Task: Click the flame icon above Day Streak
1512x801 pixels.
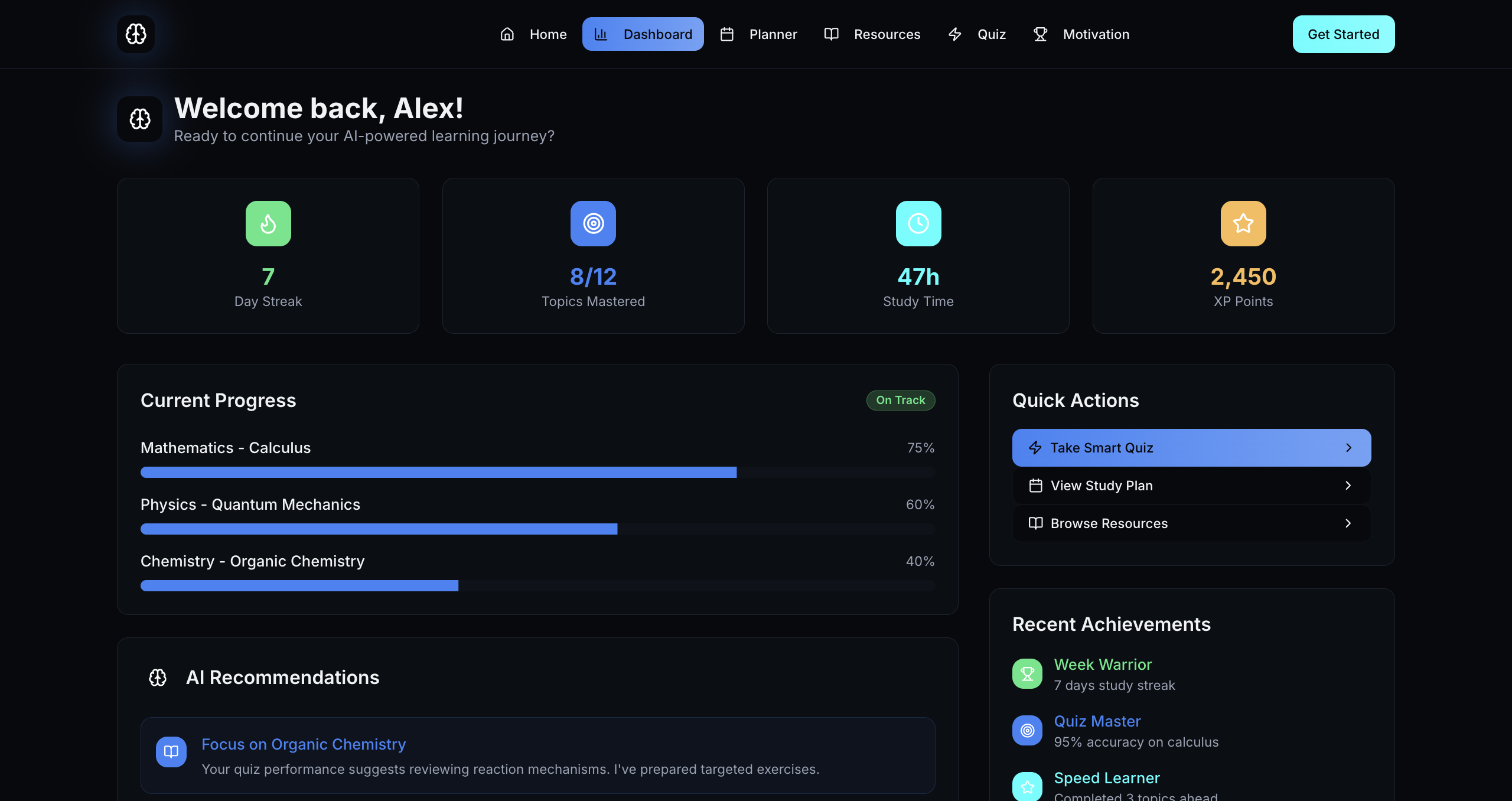Action: point(268,223)
